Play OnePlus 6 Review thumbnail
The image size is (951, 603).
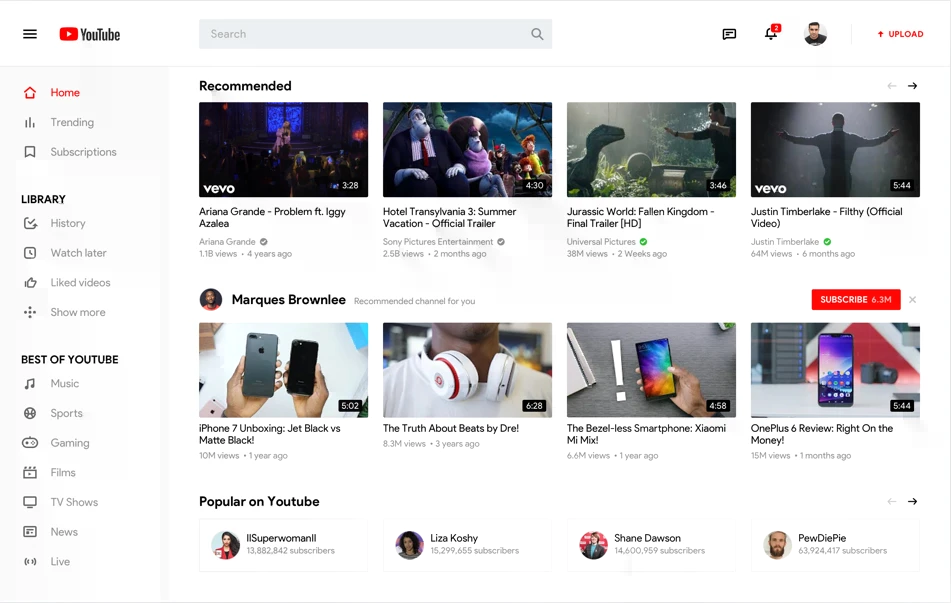[x=835, y=370]
